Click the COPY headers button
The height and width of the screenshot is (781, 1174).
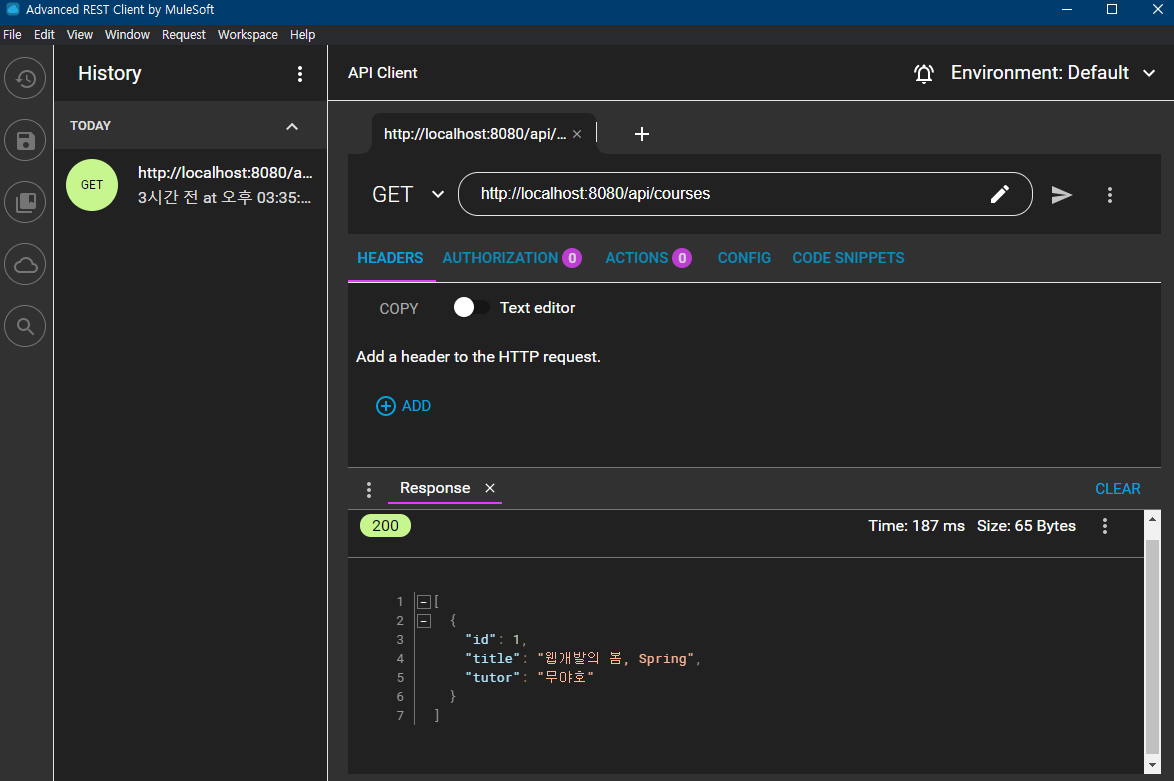point(398,309)
